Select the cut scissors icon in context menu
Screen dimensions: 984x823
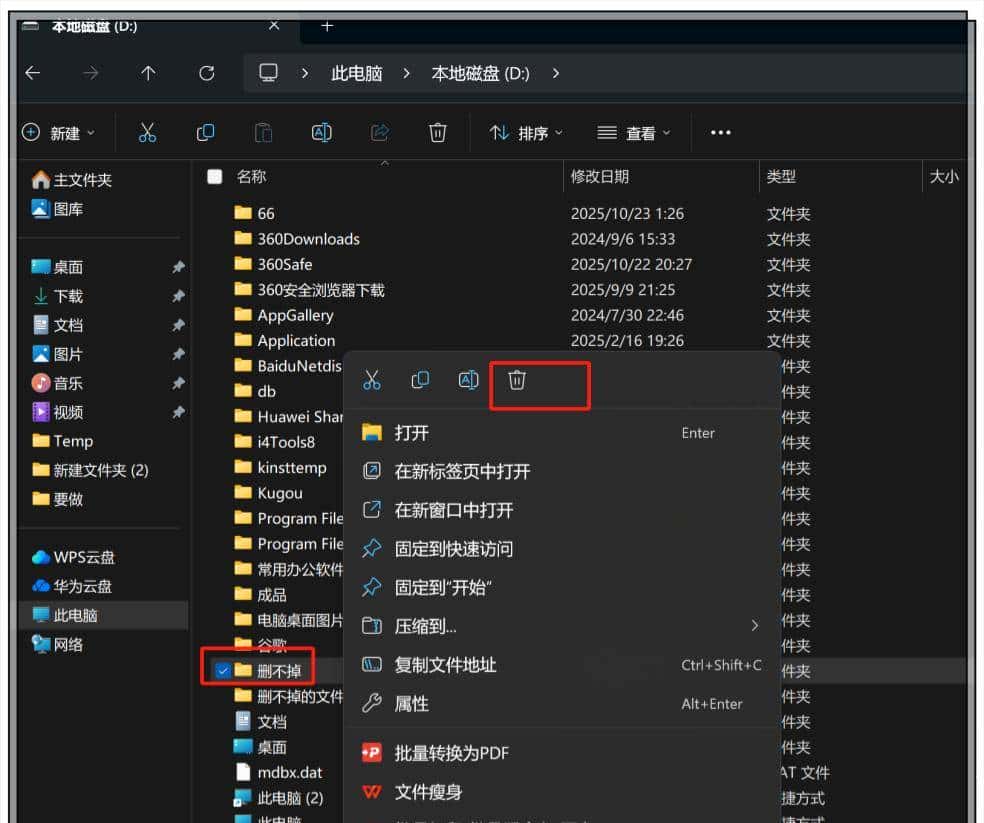pos(372,380)
